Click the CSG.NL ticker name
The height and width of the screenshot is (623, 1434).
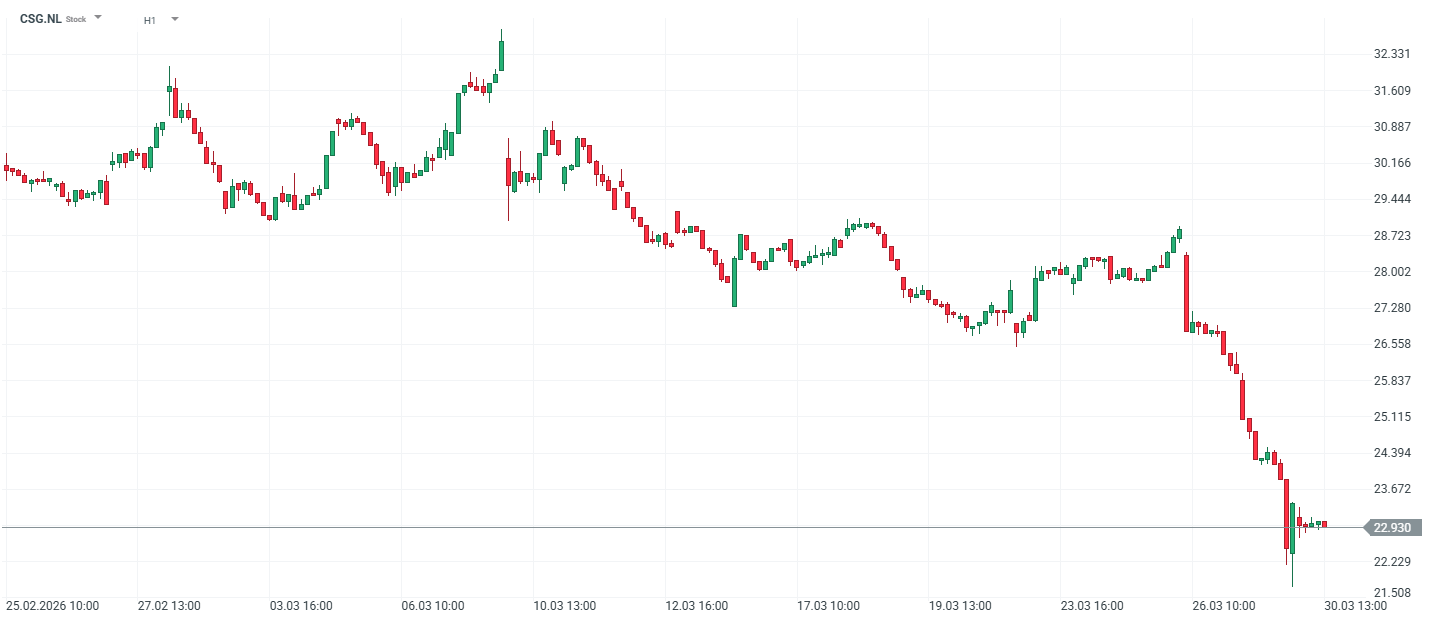point(41,19)
